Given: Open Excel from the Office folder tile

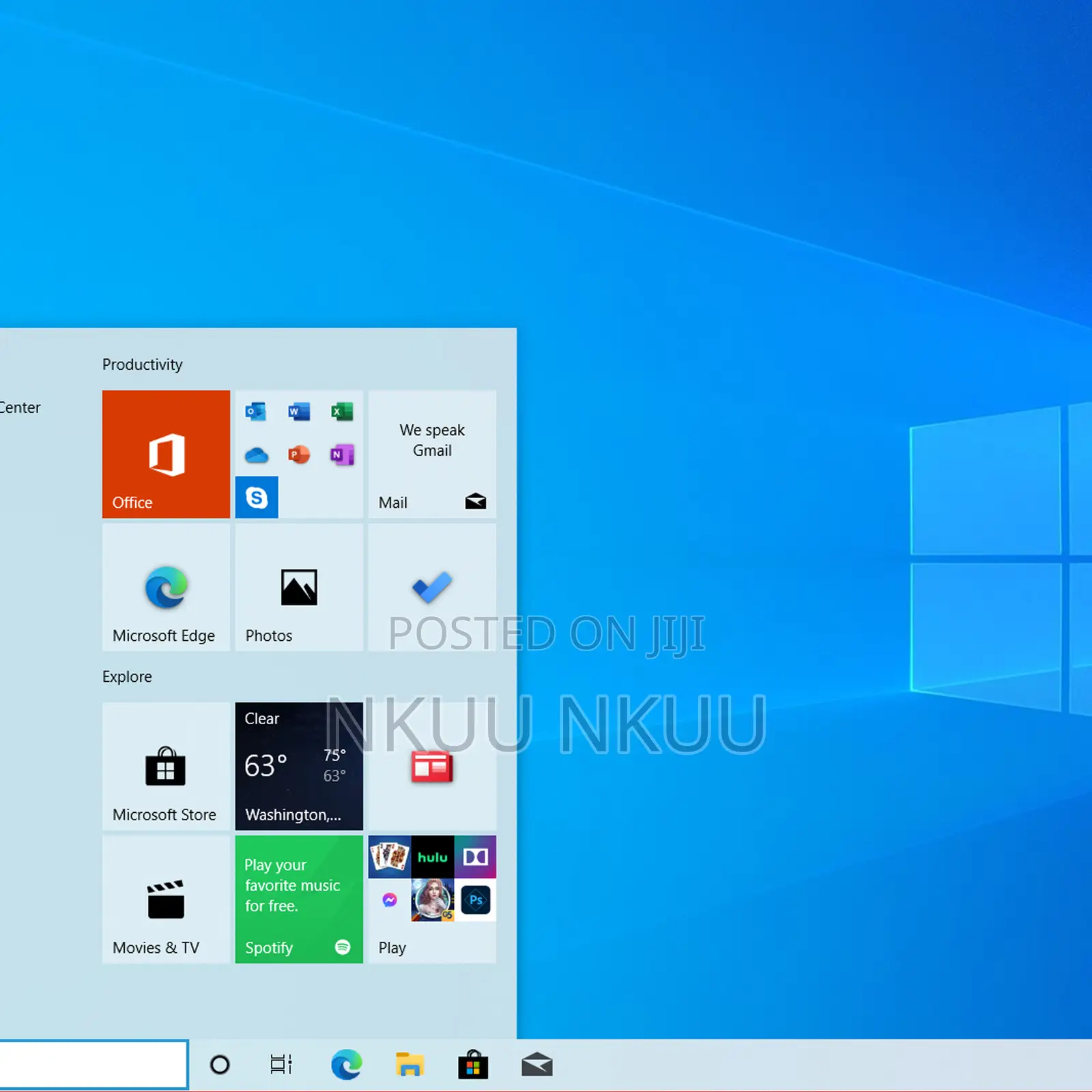Looking at the screenshot, I should (x=342, y=412).
